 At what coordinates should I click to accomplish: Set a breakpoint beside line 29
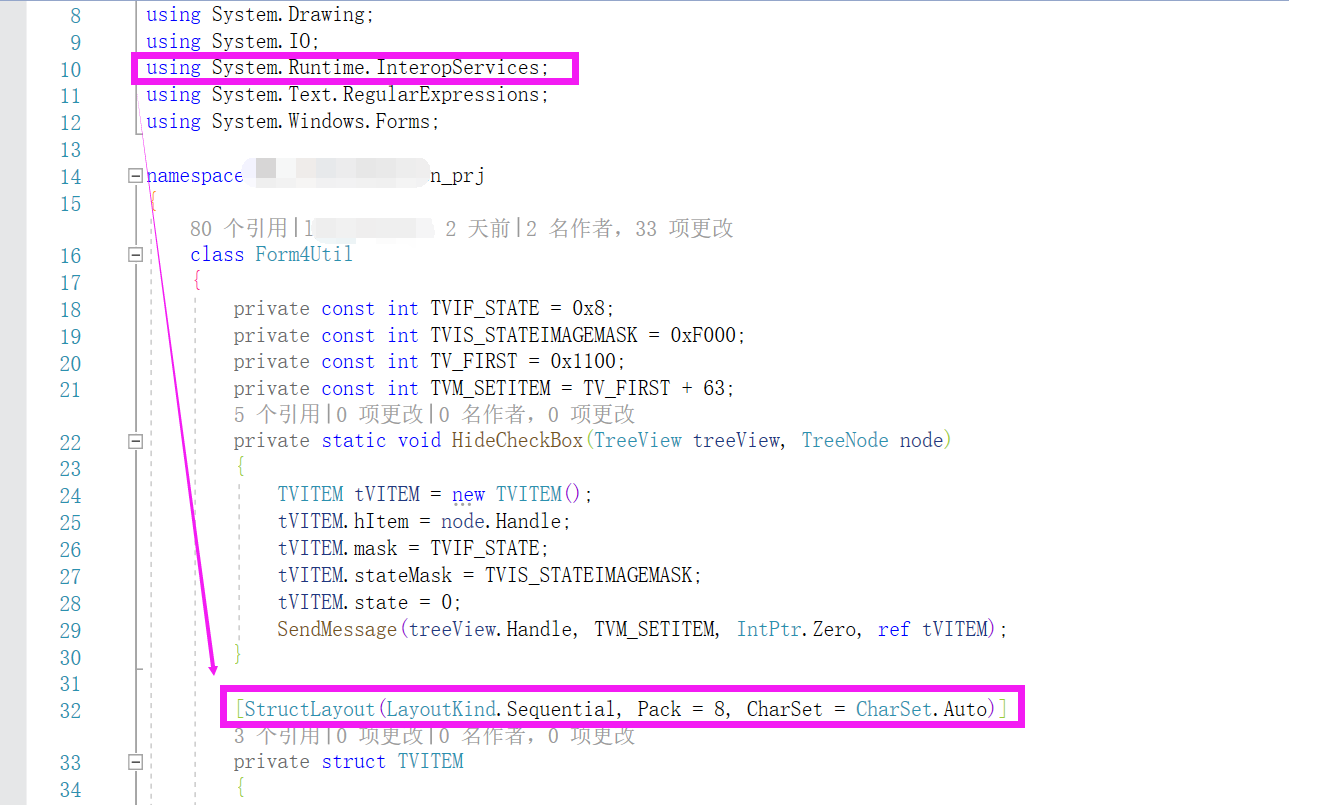pyautogui.click(x=15, y=630)
